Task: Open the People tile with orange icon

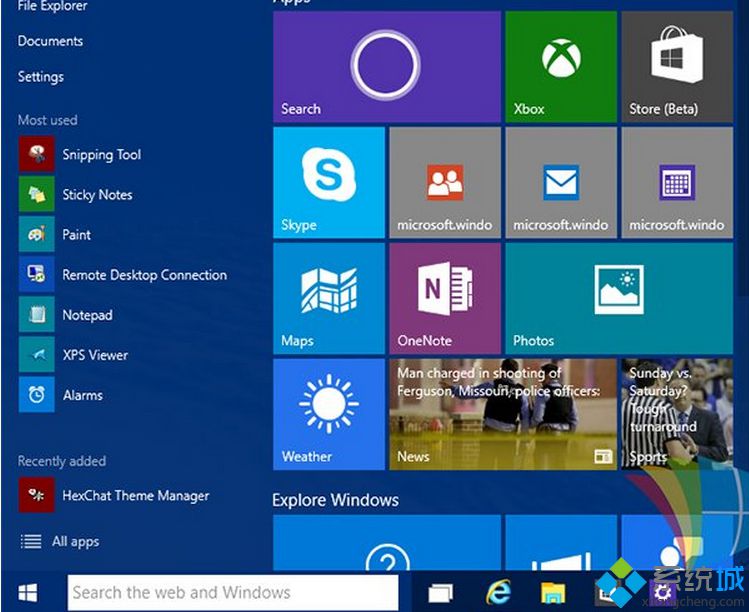Action: tap(445, 183)
